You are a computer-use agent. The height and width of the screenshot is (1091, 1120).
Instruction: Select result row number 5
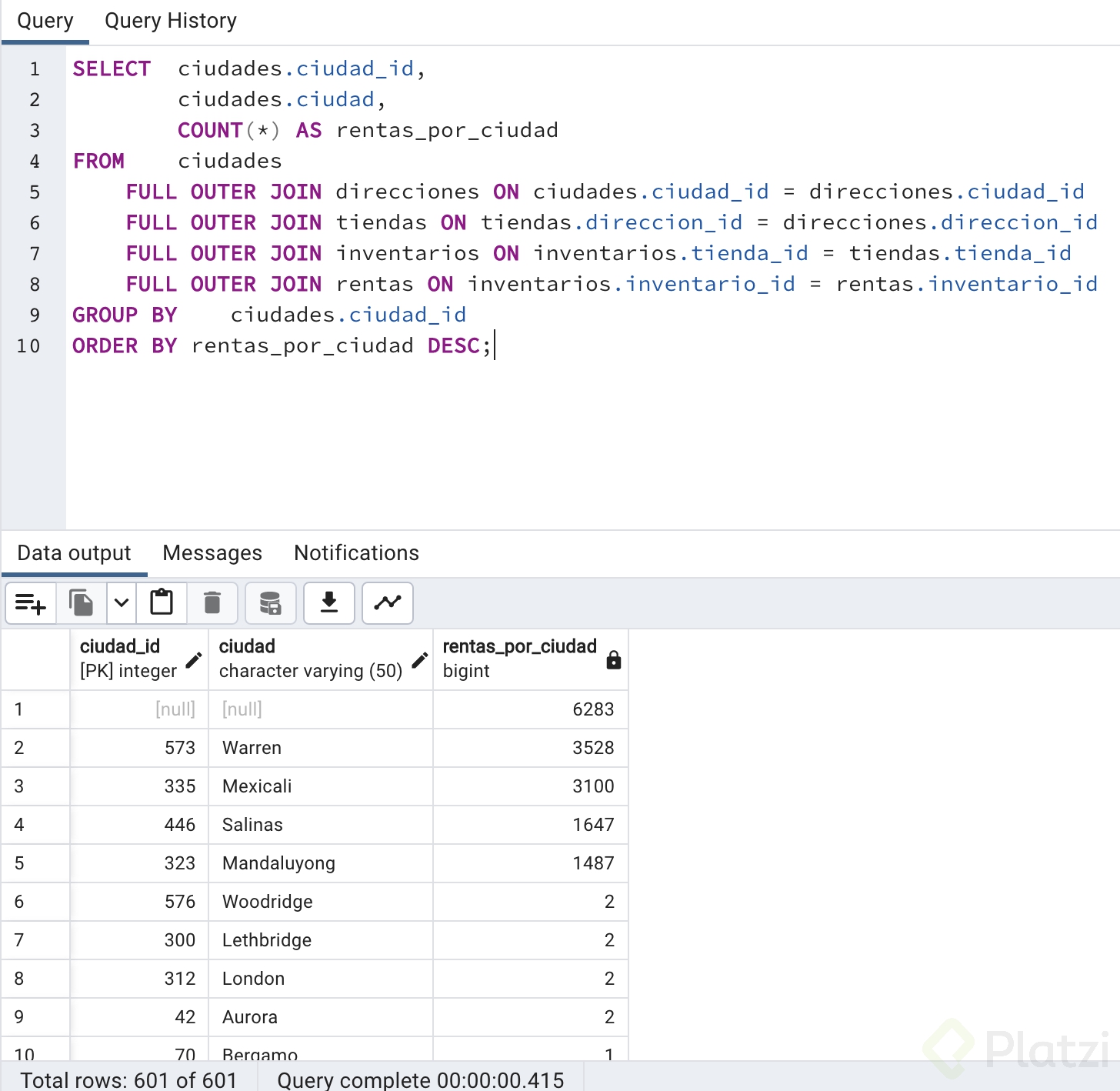[x=35, y=863]
